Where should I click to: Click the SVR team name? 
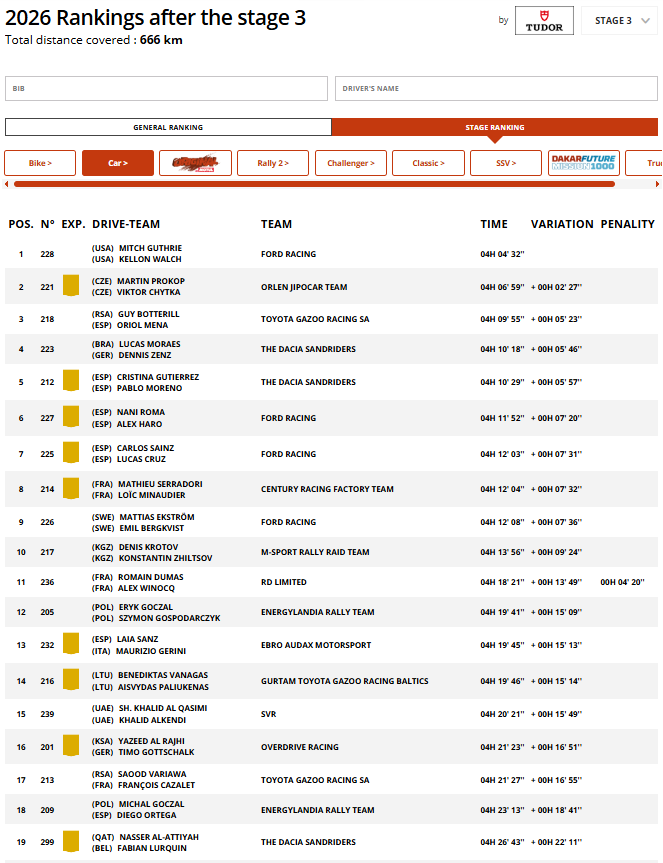(x=269, y=714)
